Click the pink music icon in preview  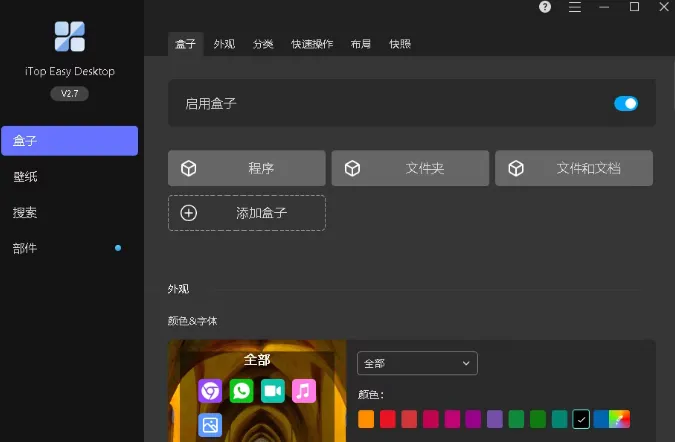[x=304, y=391]
